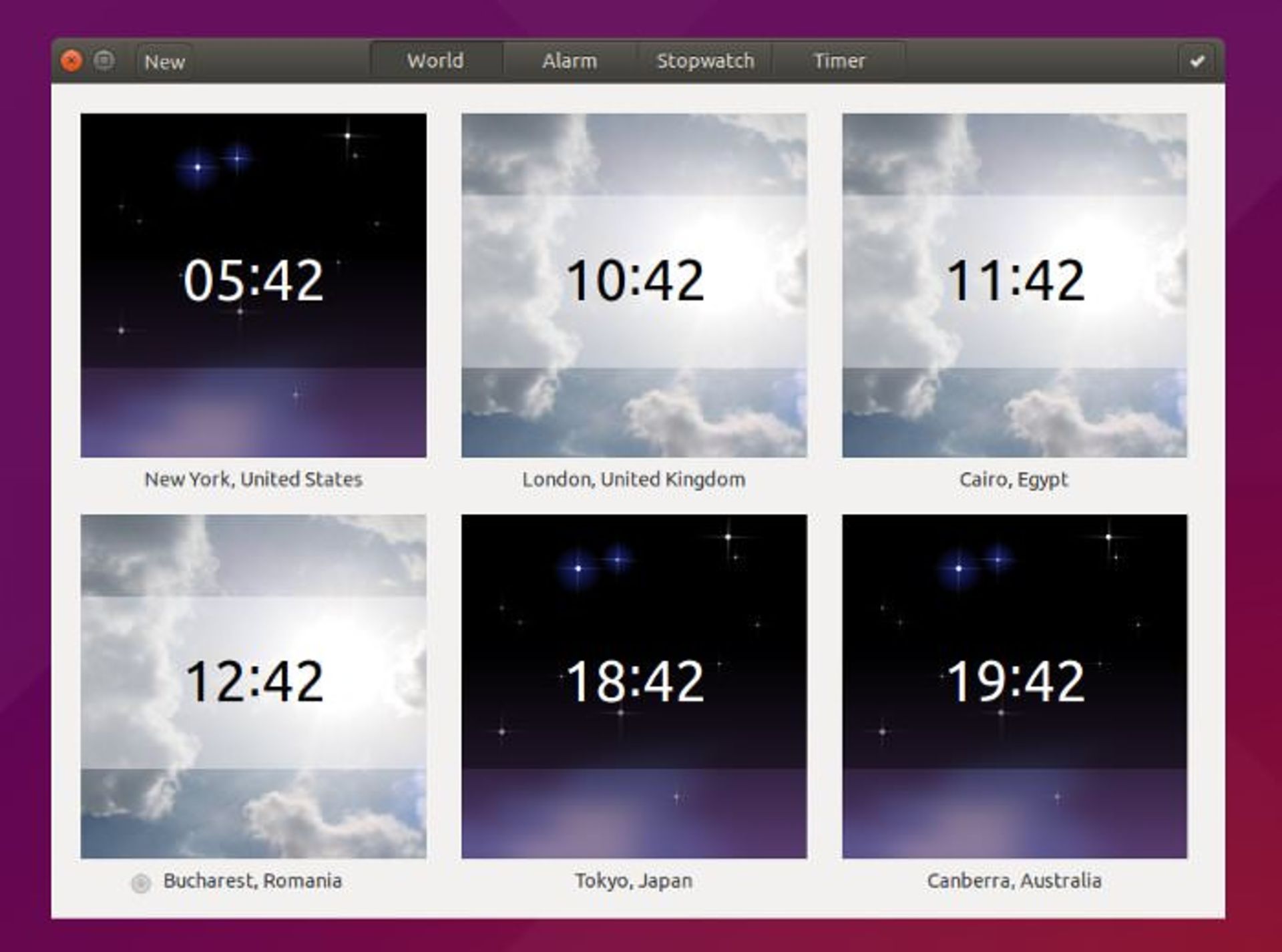This screenshot has width=1282, height=952.
Task: Click the Cairo, Egypt caption text
Action: [1014, 479]
